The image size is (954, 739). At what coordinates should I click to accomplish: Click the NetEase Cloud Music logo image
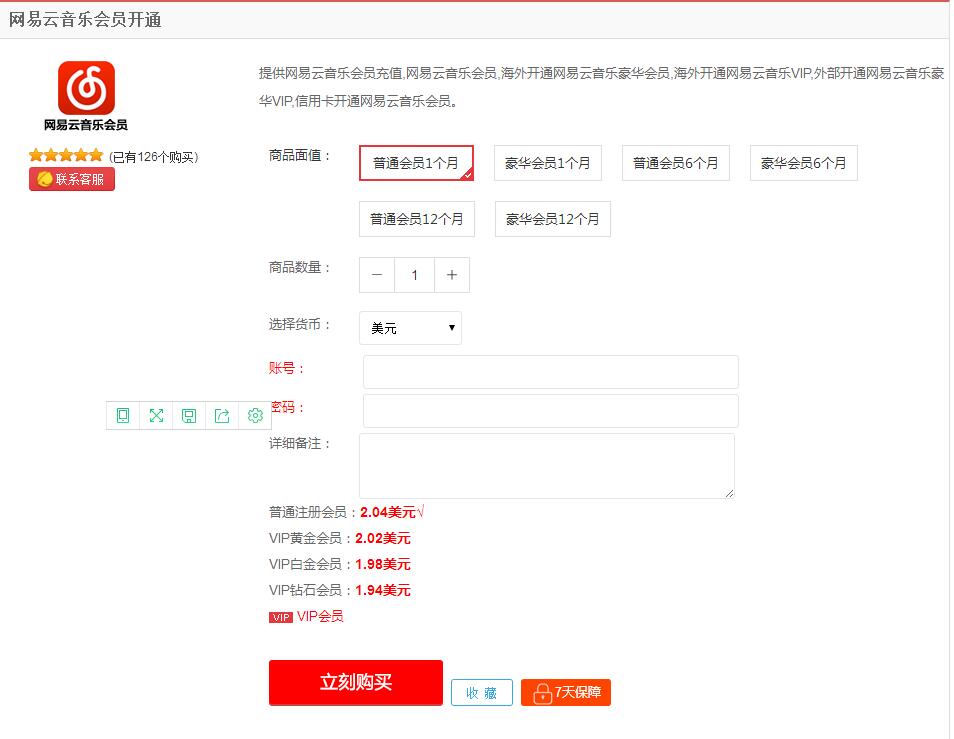click(x=86, y=88)
